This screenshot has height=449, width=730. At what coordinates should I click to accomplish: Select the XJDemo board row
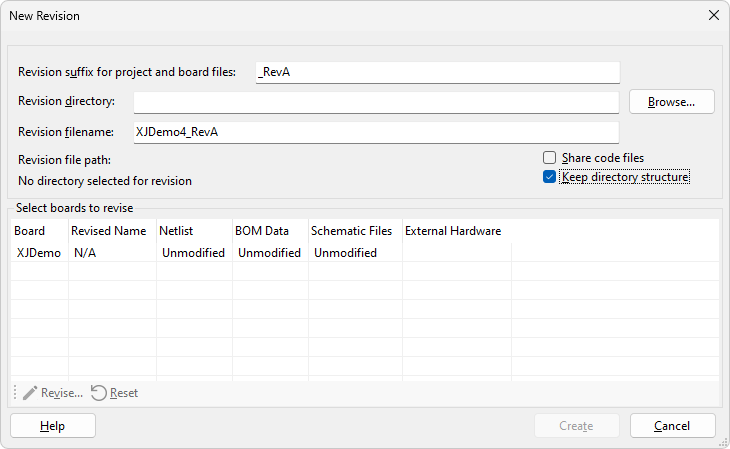click(x=39, y=253)
